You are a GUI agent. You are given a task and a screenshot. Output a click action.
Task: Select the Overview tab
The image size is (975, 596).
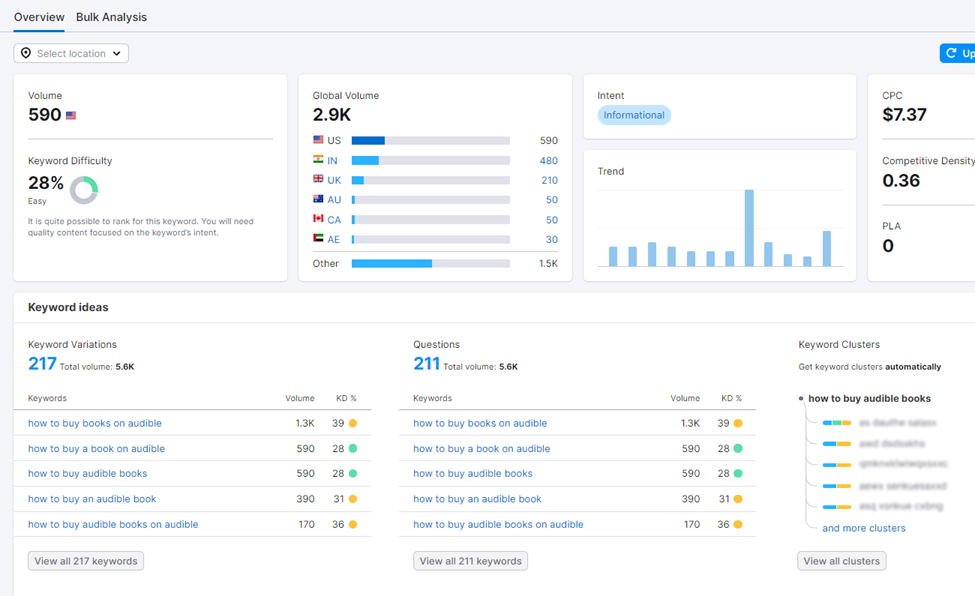[x=39, y=17]
